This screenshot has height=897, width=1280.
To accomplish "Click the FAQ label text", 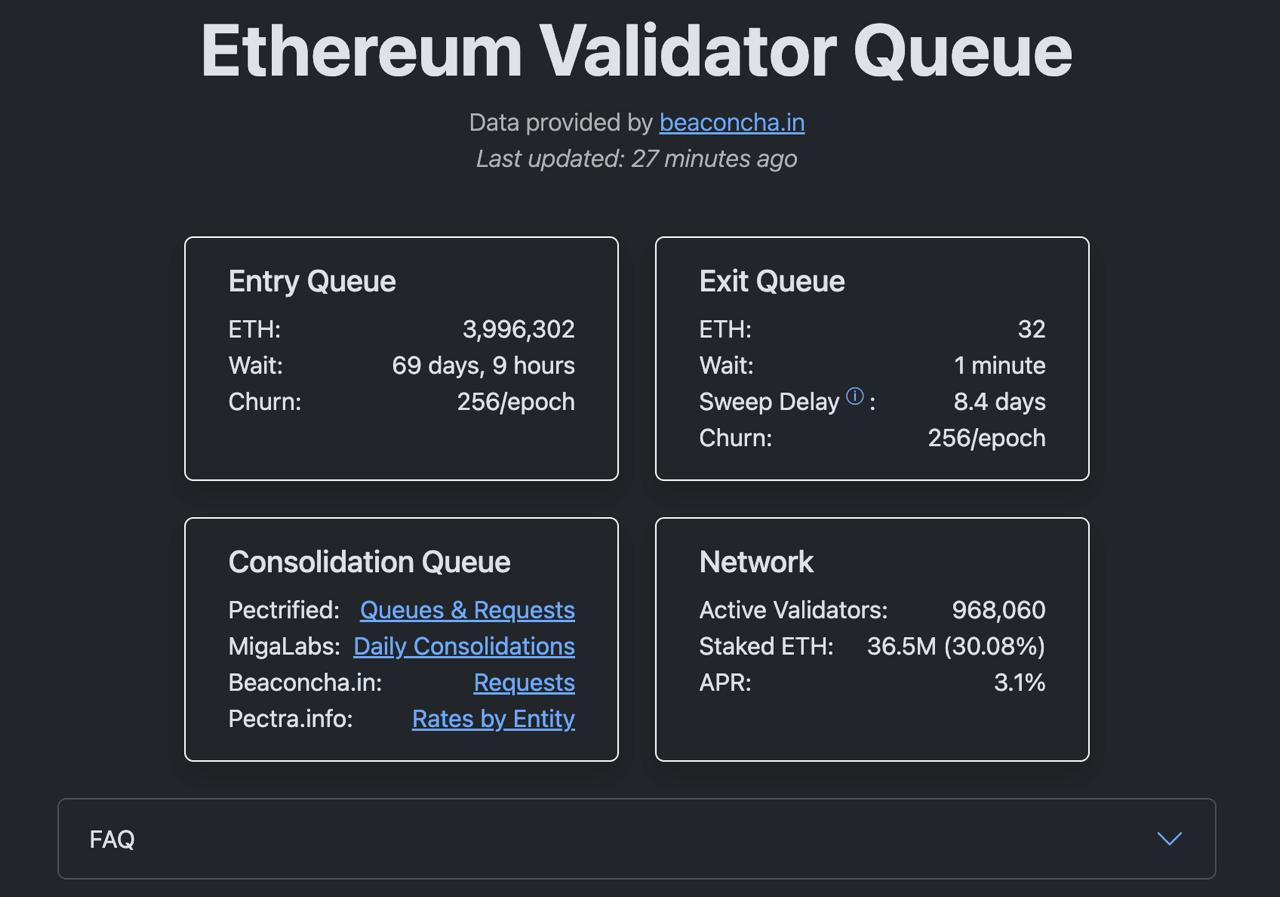I will (x=112, y=840).
